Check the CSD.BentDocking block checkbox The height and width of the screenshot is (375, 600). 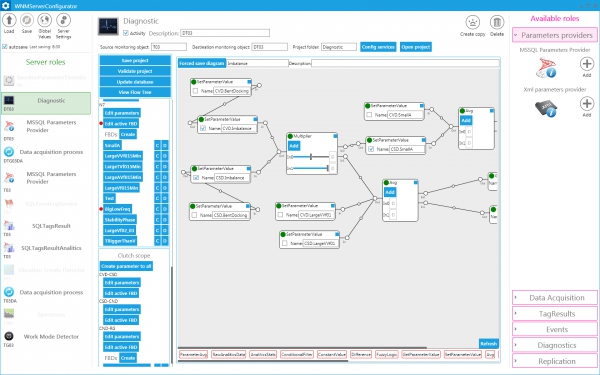click(194, 215)
